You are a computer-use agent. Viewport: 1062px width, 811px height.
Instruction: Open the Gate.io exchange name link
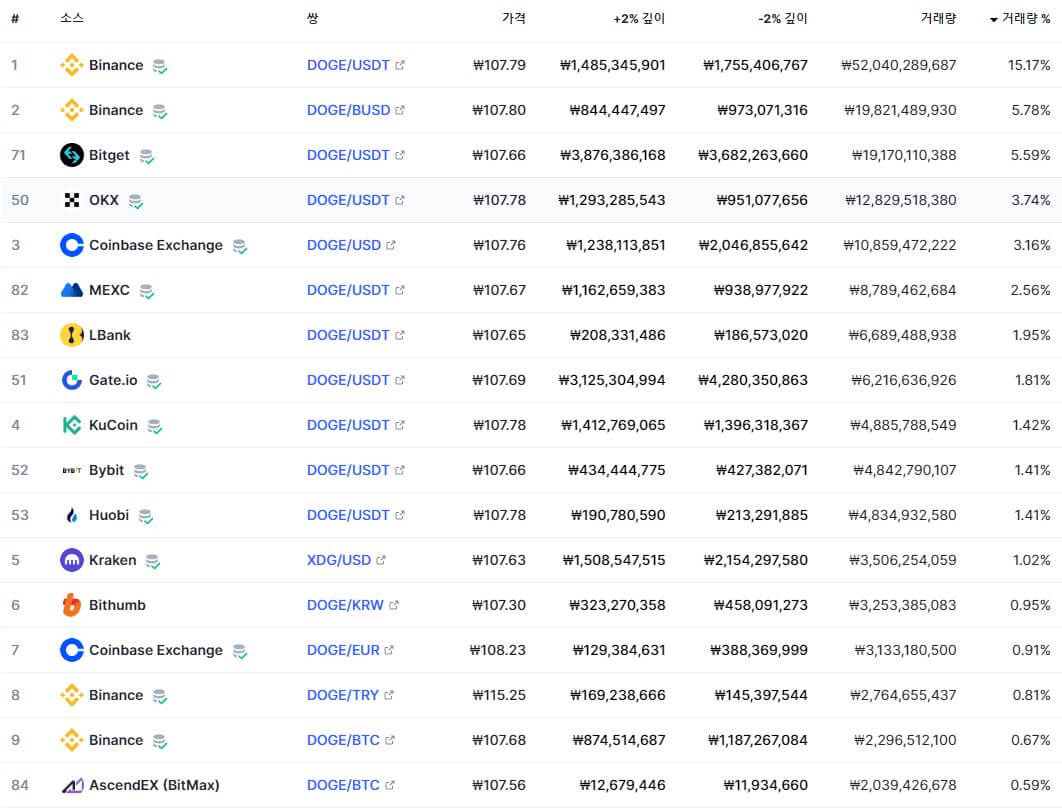click(113, 380)
